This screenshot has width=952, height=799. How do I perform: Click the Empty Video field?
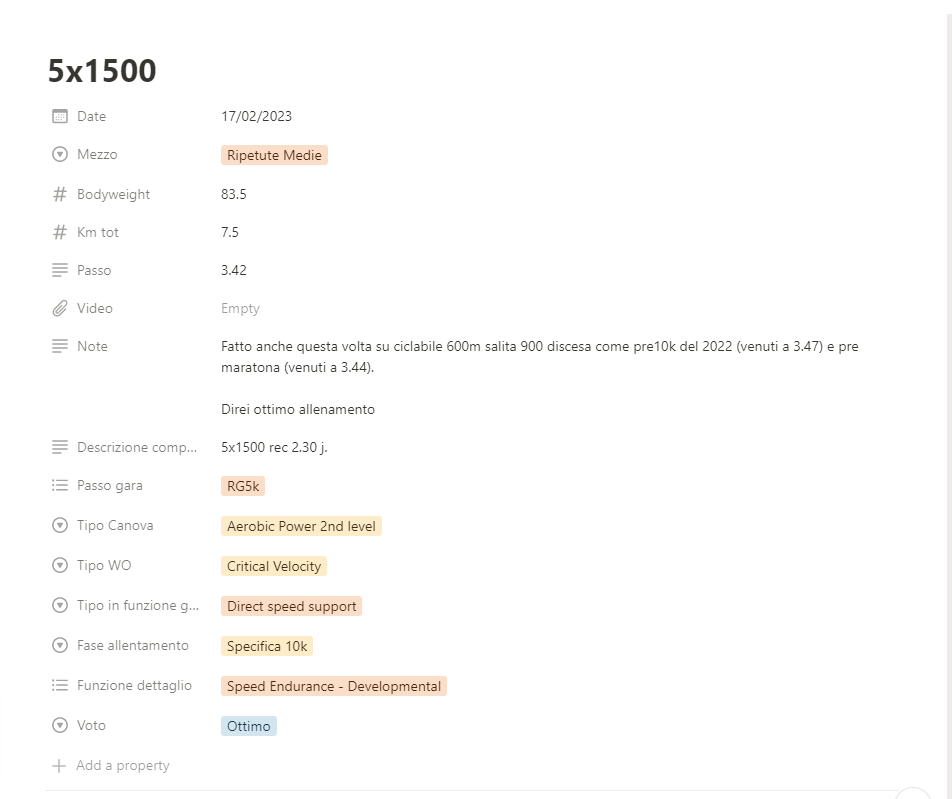click(x=240, y=308)
